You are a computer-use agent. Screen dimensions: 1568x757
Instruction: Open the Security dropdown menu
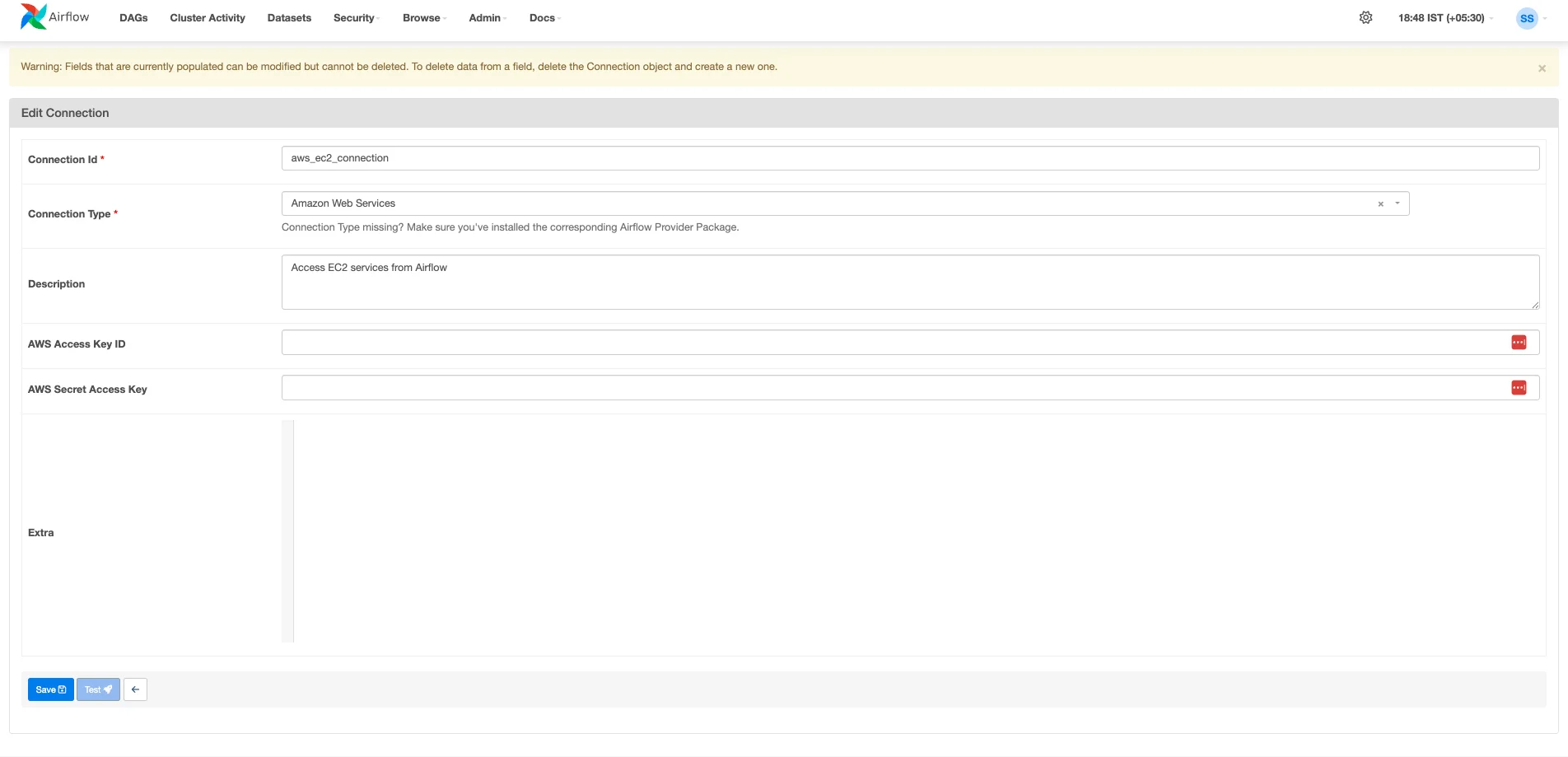[356, 18]
